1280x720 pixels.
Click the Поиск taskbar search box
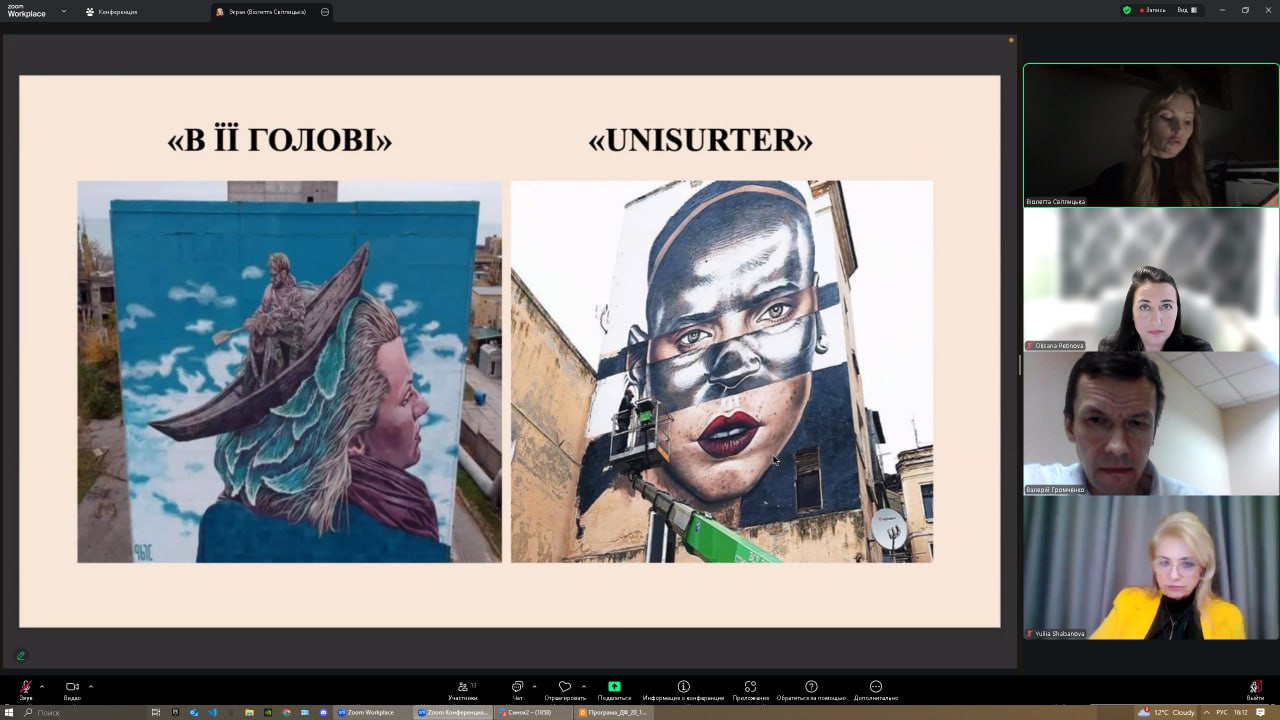point(80,712)
